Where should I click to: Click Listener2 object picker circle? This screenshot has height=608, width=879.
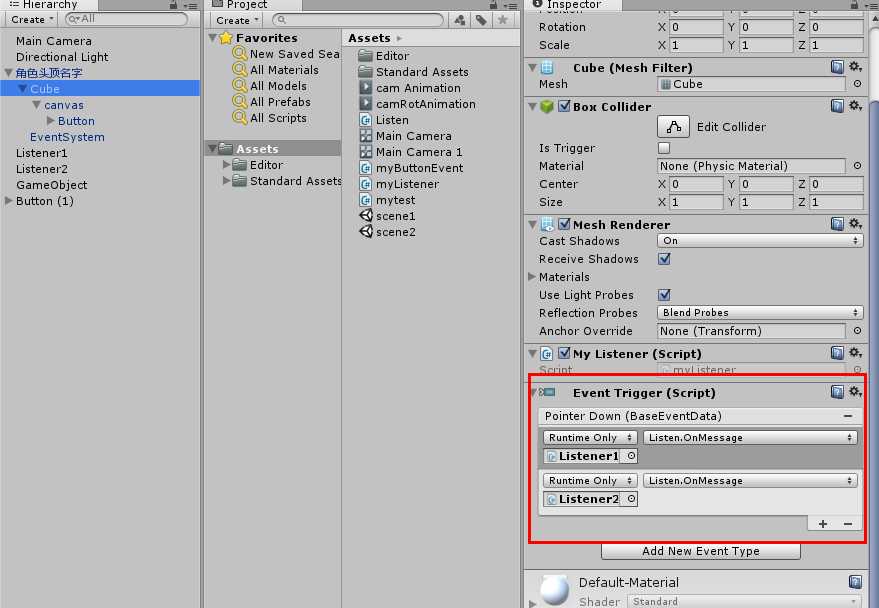coord(631,499)
